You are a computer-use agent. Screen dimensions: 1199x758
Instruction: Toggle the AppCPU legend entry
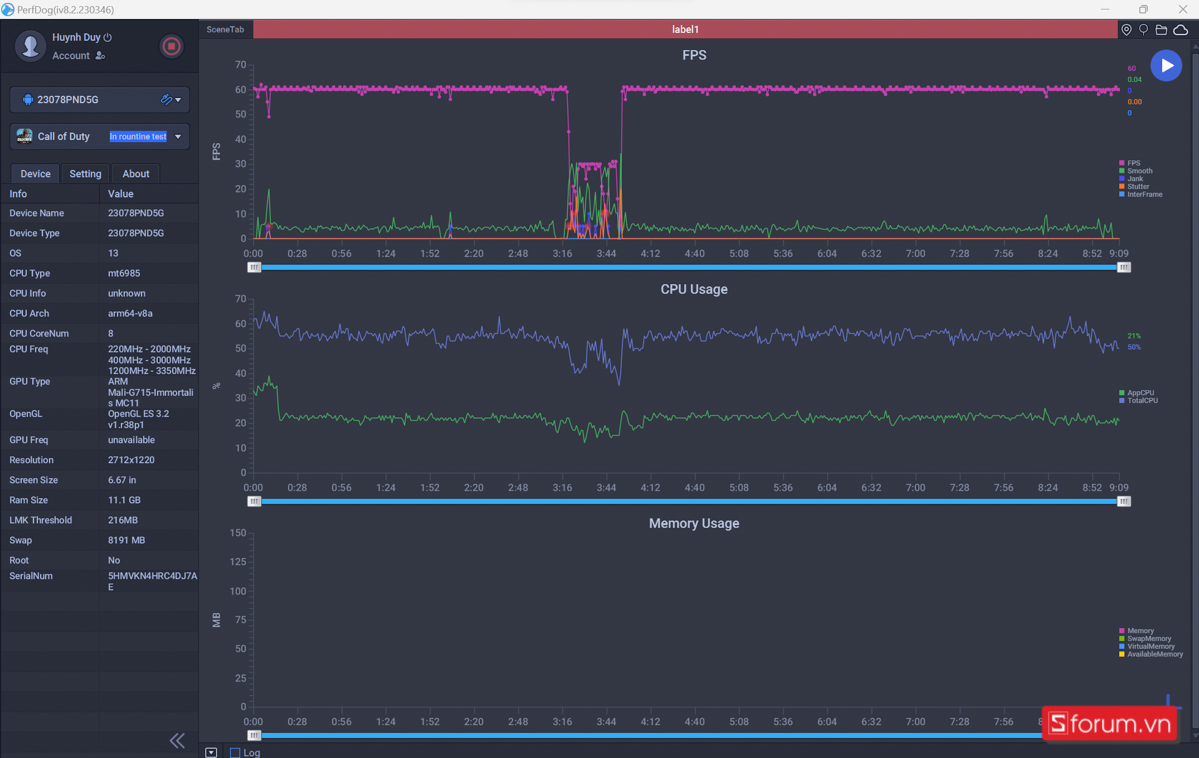coord(1139,393)
